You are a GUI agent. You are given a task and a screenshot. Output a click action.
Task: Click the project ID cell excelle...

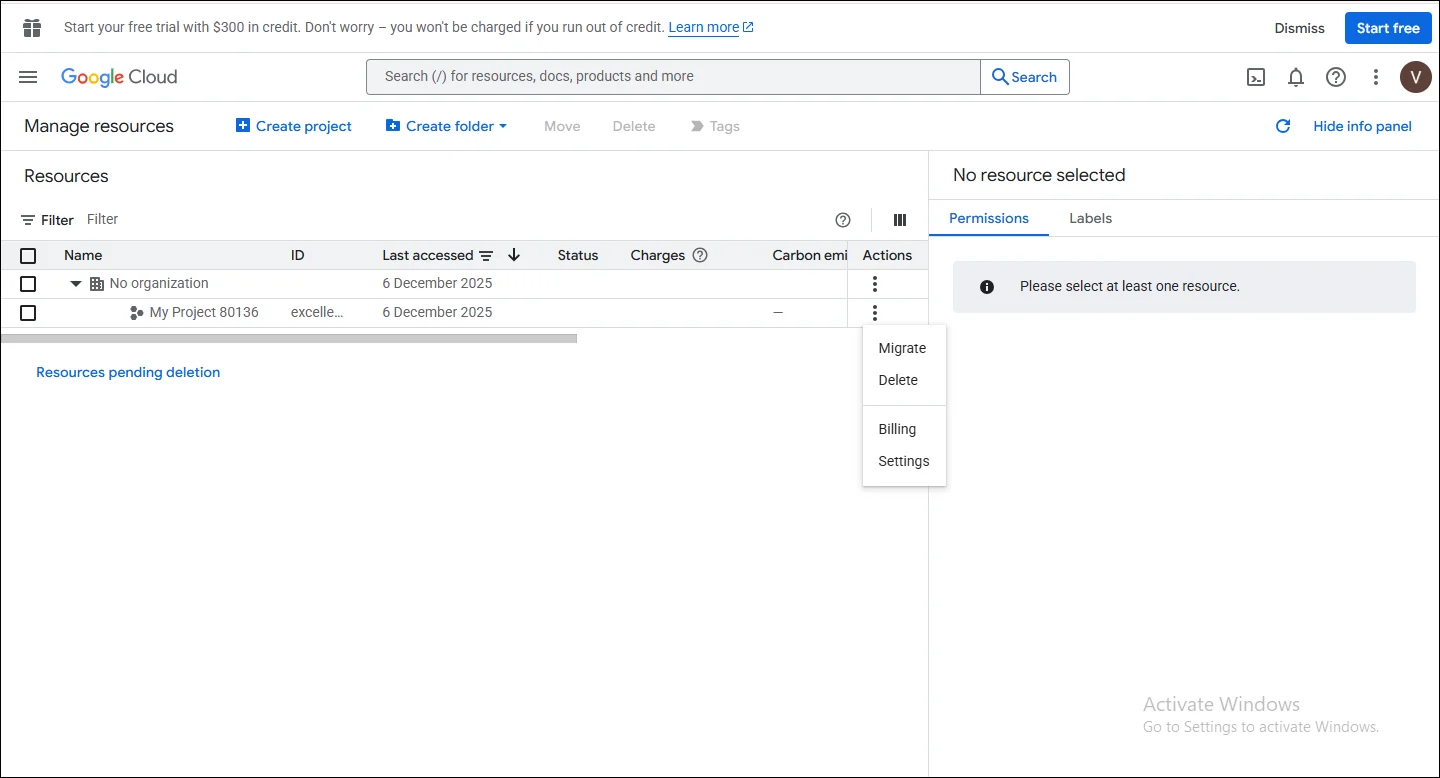tap(317, 313)
